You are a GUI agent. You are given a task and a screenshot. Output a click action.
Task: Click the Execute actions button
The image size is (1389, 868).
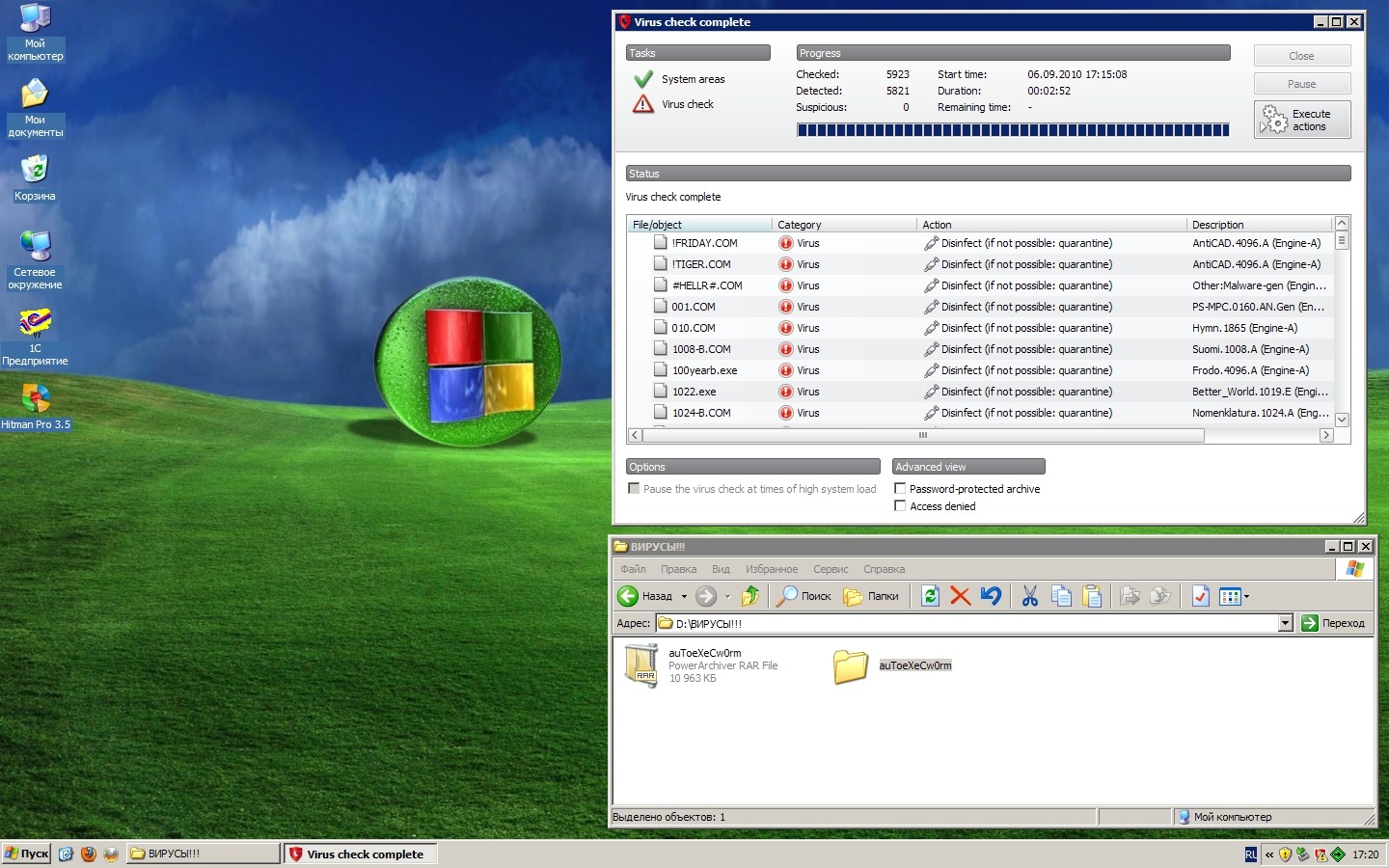[x=1301, y=120]
